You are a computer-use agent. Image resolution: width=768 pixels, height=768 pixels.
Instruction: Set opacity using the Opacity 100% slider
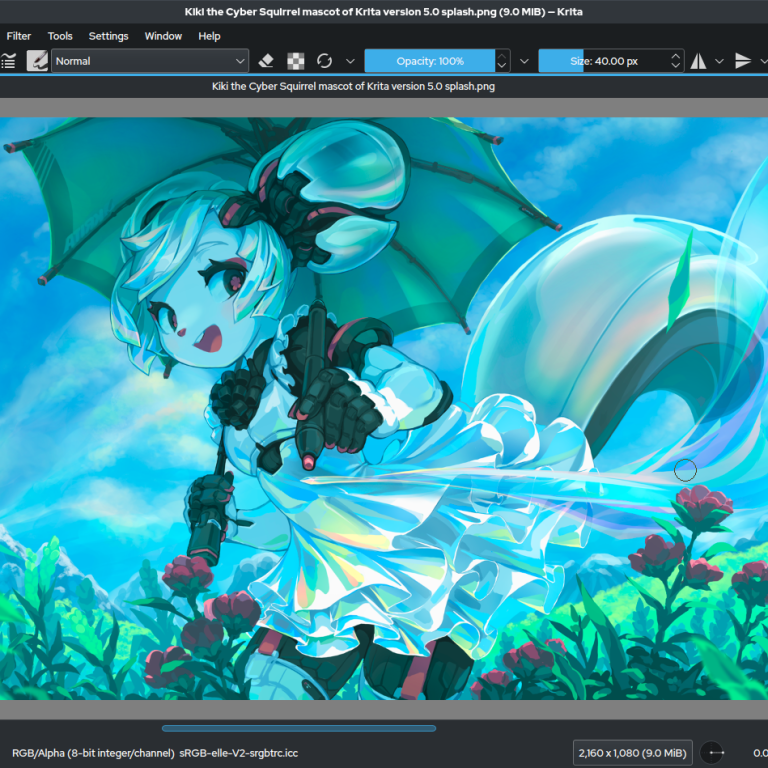click(430, 61)
